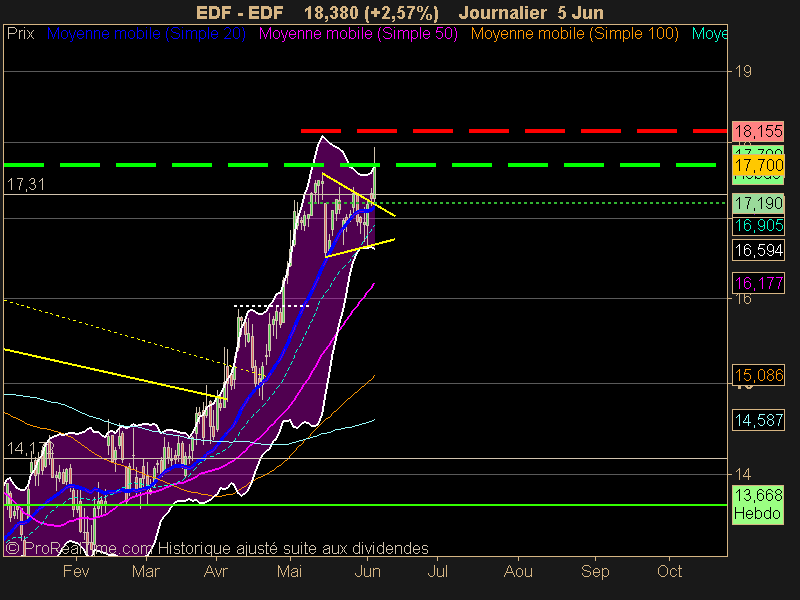
Task: Click the "18,380 (+2,57%)" price quote
Action: tap(371, 13)
